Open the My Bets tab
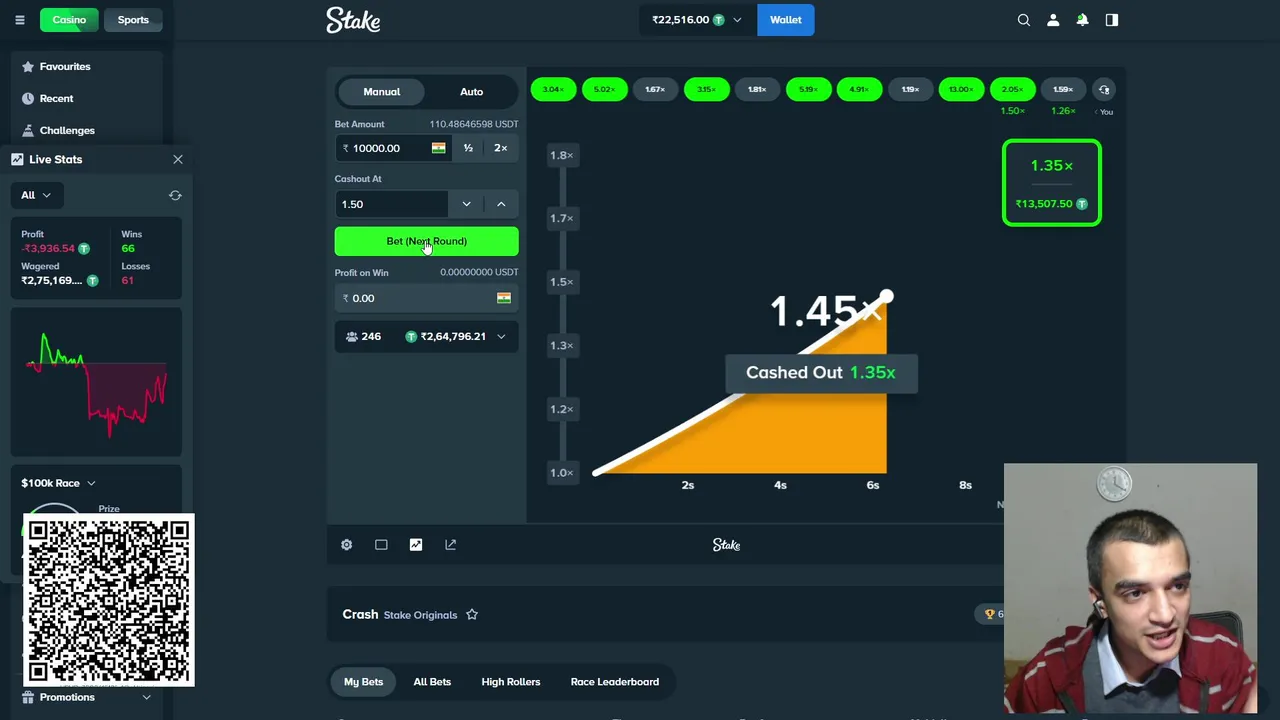The image size is (1280, 720). 364,682
